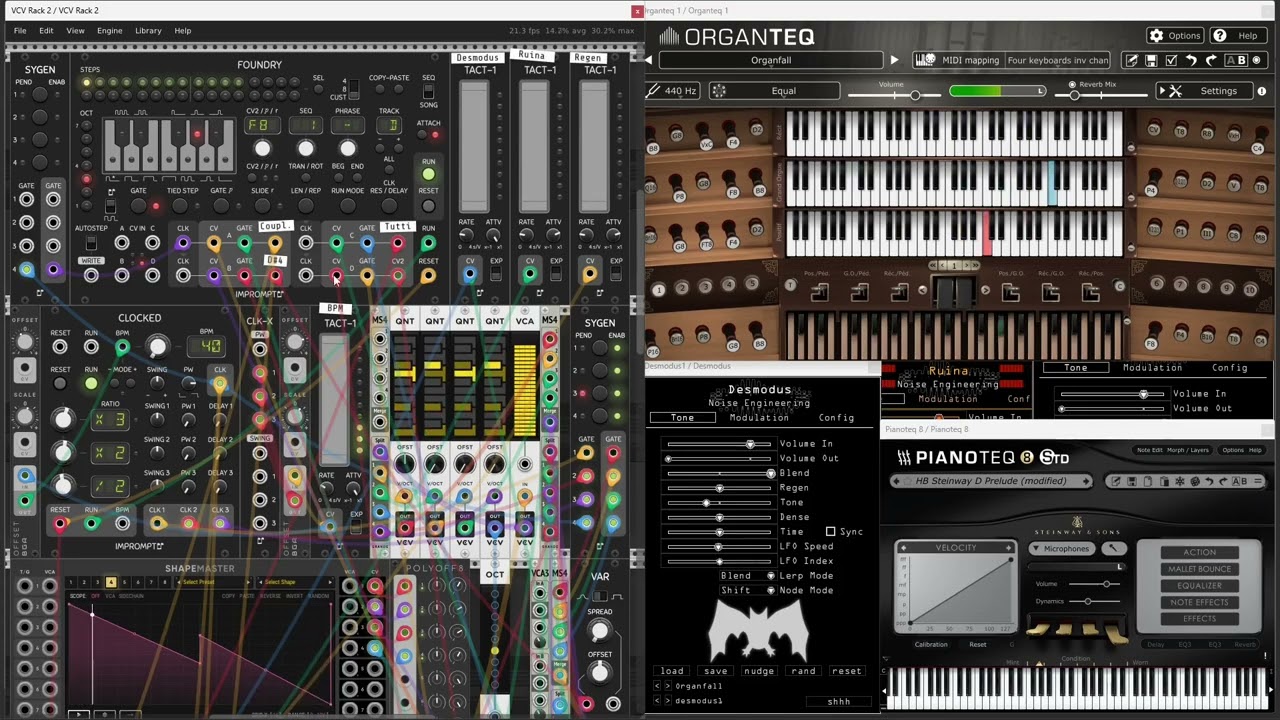Click the Organteq edit preset pencil icon

click(1132, 60)
